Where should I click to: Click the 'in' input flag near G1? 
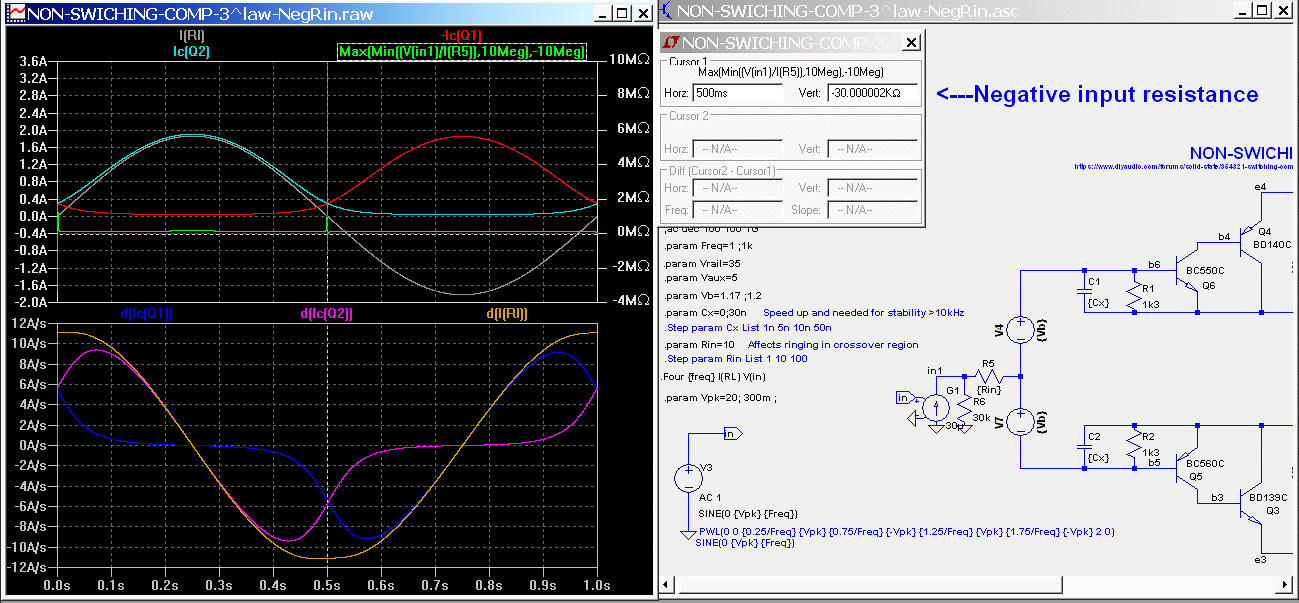click(906, 398)
